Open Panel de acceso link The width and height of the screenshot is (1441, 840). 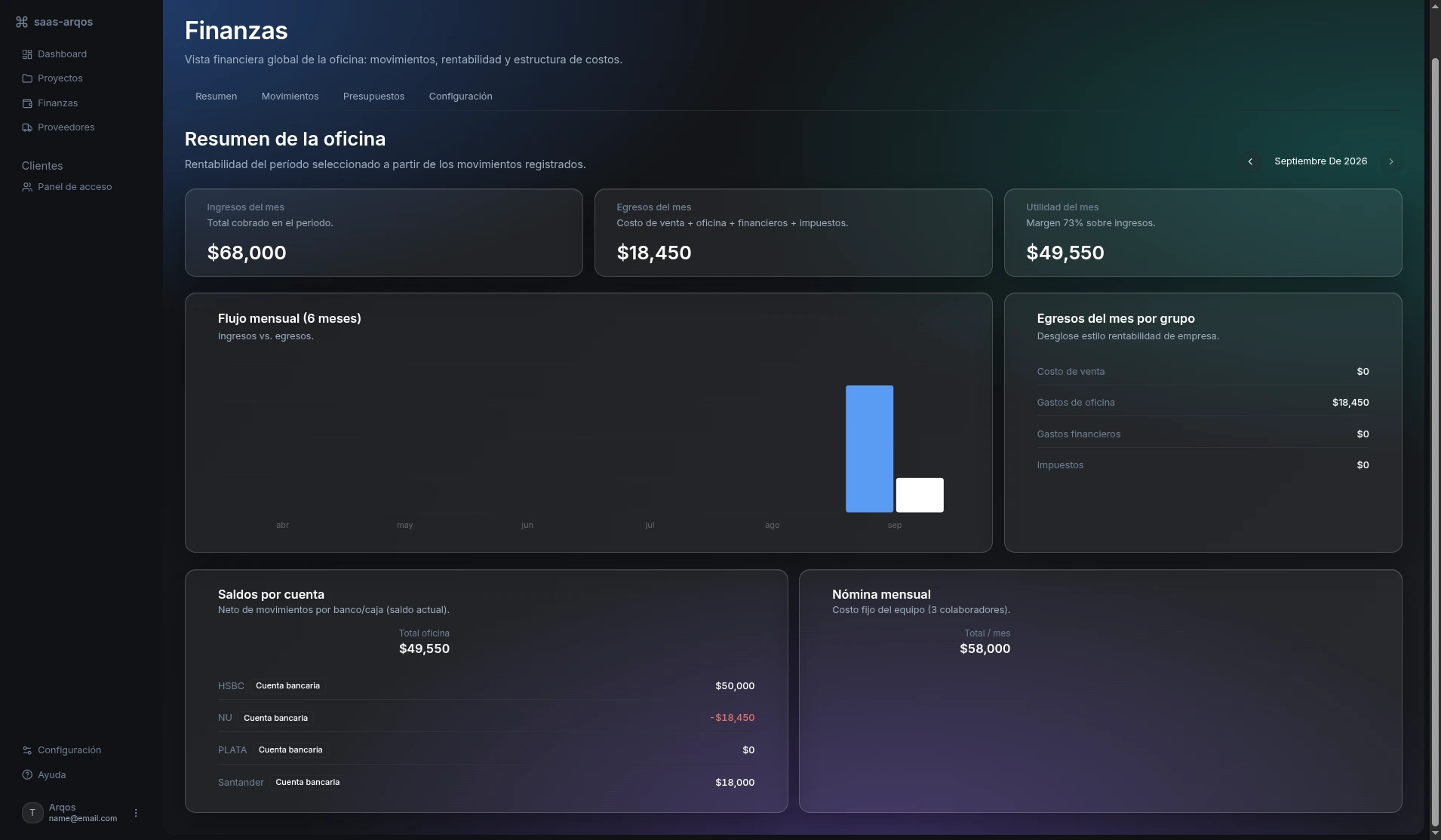tap(67, 187)
